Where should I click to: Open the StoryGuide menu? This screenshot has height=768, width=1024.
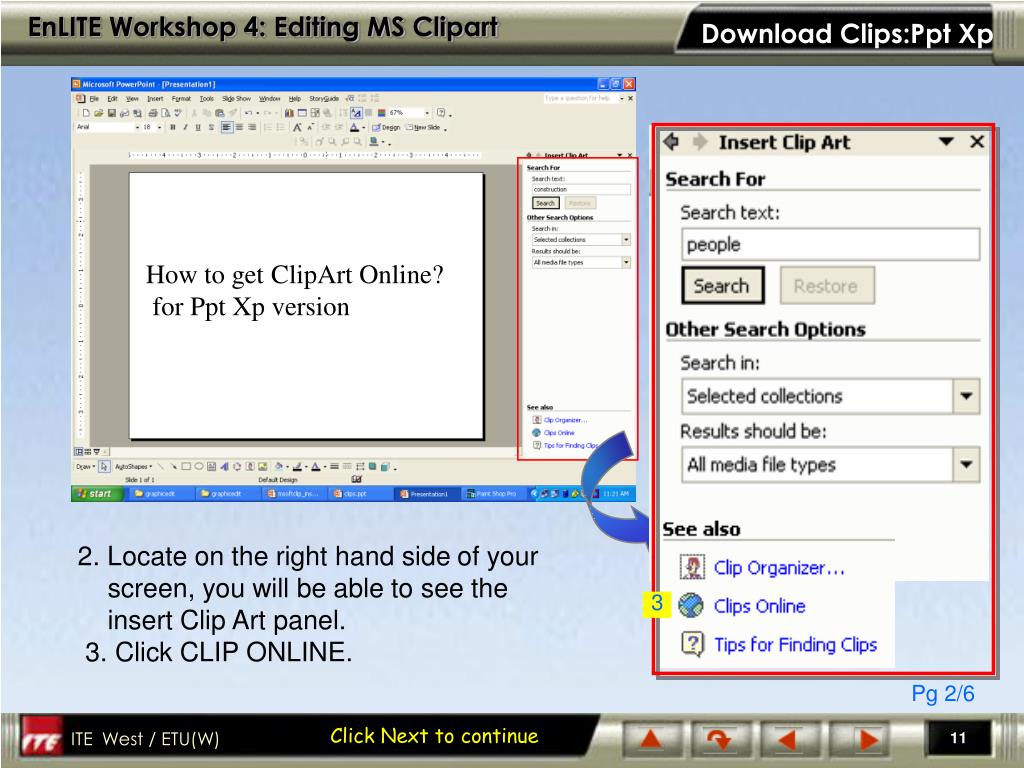pyautogui.click(x=324, y=99)
